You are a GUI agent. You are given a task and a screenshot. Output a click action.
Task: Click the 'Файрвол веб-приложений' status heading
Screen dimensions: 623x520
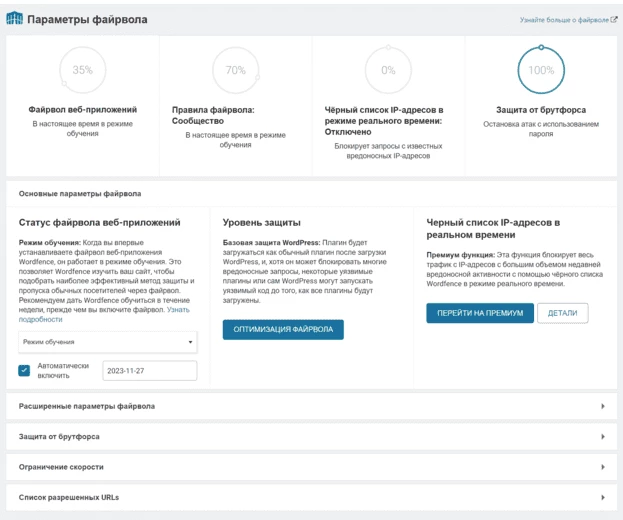[x=83, y=110]
